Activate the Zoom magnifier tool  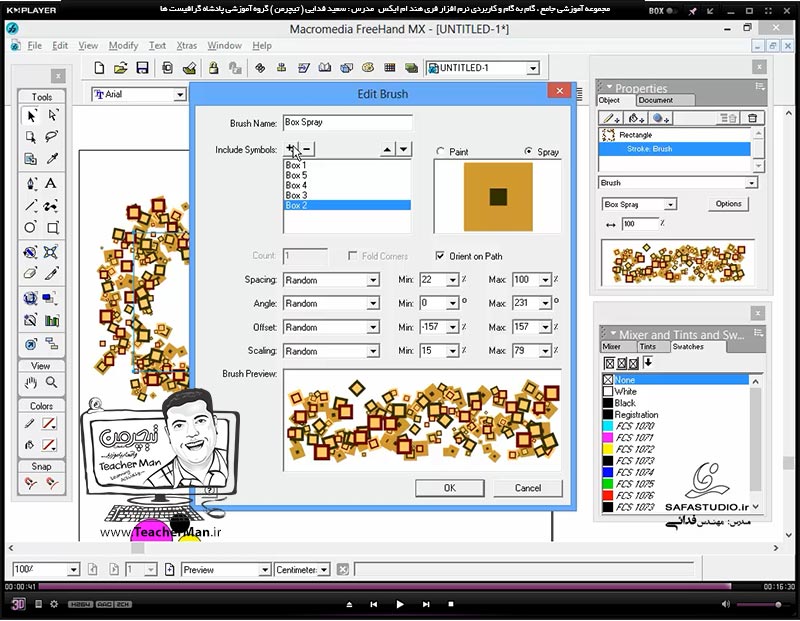coord(52,382)
